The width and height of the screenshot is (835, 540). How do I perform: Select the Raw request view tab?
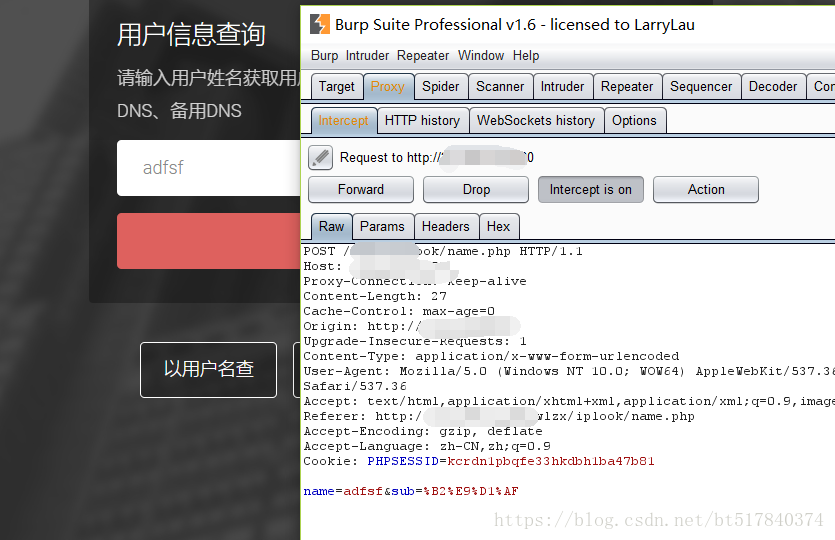tap(331, 226)
